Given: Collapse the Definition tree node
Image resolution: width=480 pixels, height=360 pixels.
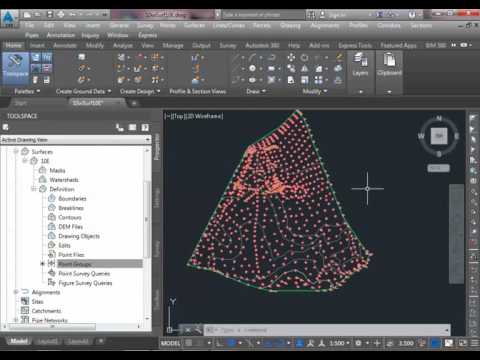Looking at the screenshot, I should coord(33,189).
